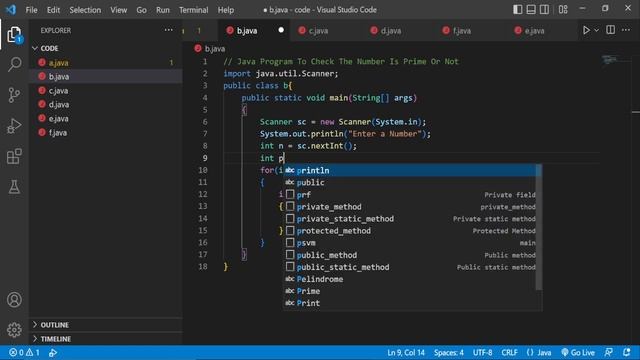The width and height of the screenshot is (640, 360).
Task: Open the Manage settings gear
Action: point(14,330)
